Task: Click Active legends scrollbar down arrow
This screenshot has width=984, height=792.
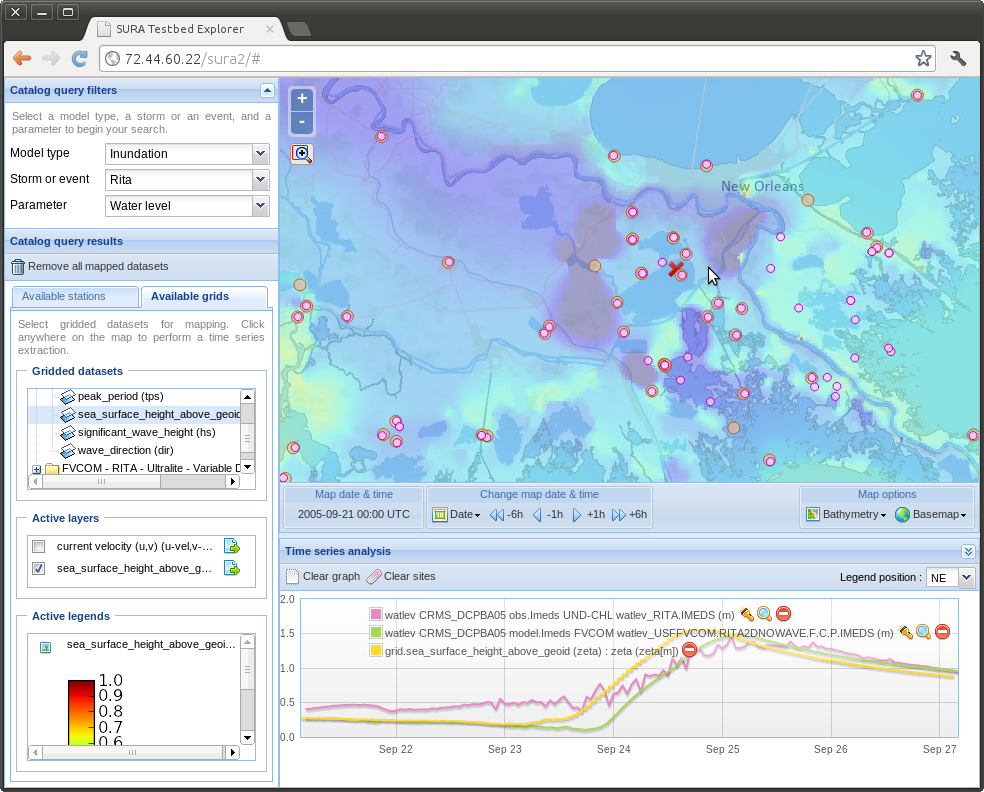Action: click(247, 738)
